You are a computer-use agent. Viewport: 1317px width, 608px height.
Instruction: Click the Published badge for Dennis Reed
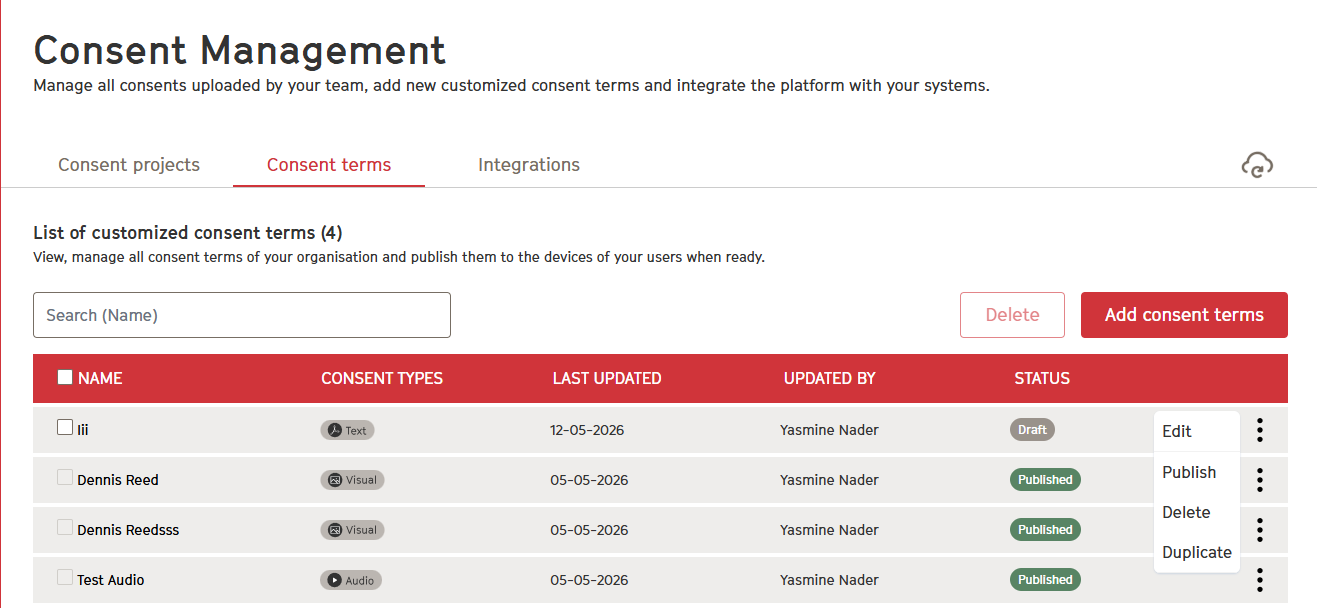click(1045, 480)
